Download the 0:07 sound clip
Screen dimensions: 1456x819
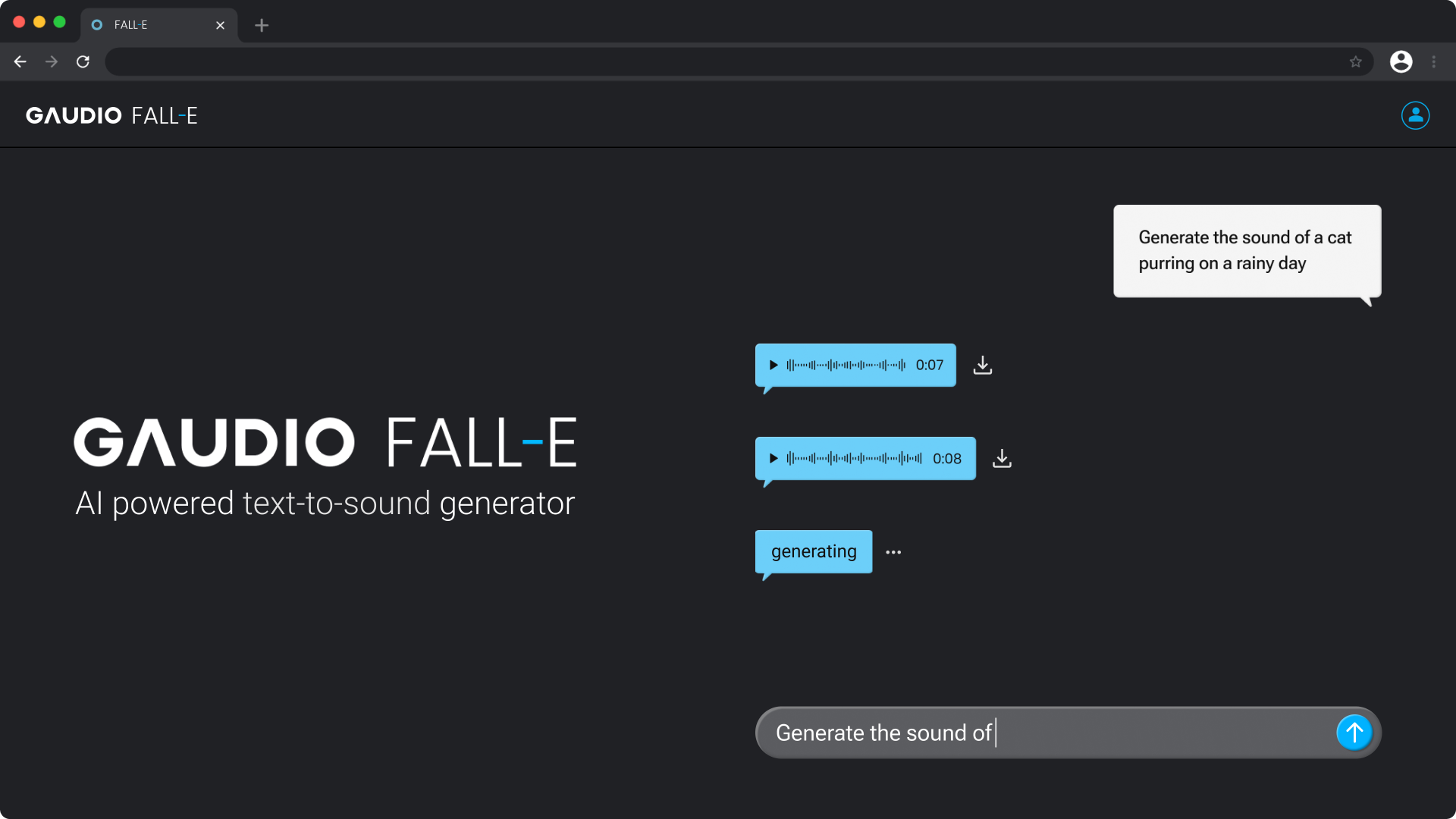click(982, 365)
